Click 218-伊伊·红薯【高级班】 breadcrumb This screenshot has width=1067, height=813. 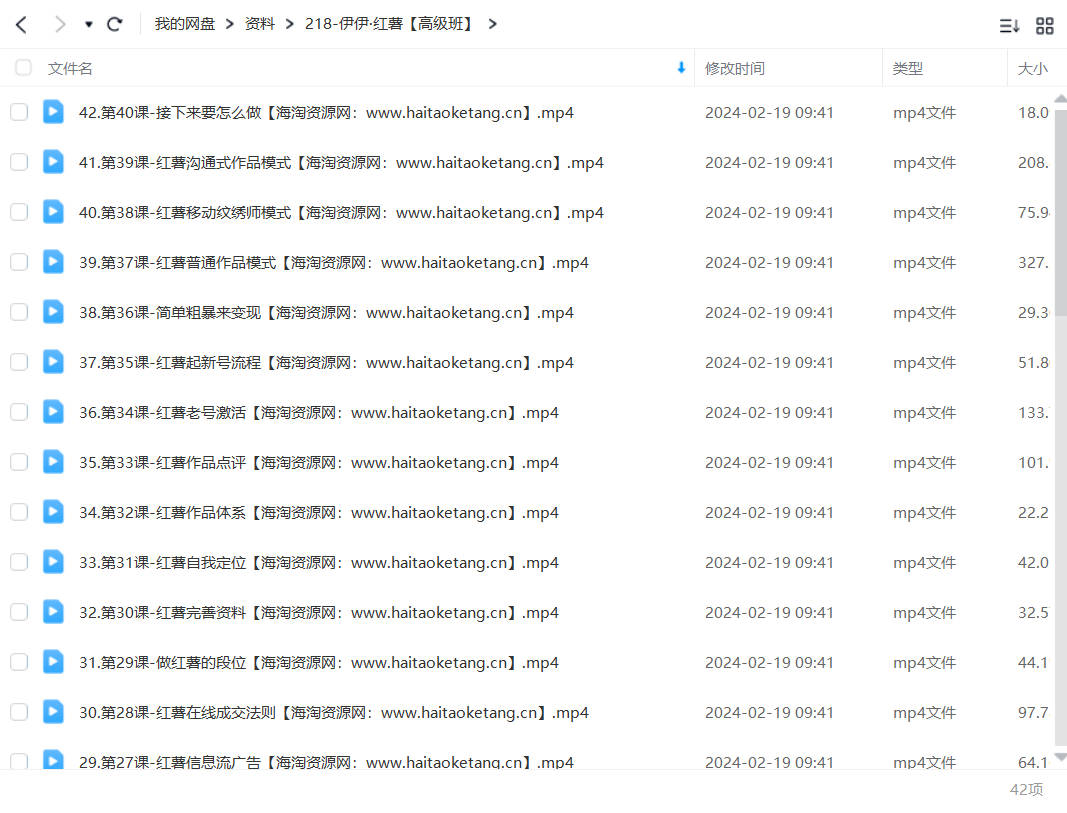pos(389,24)
